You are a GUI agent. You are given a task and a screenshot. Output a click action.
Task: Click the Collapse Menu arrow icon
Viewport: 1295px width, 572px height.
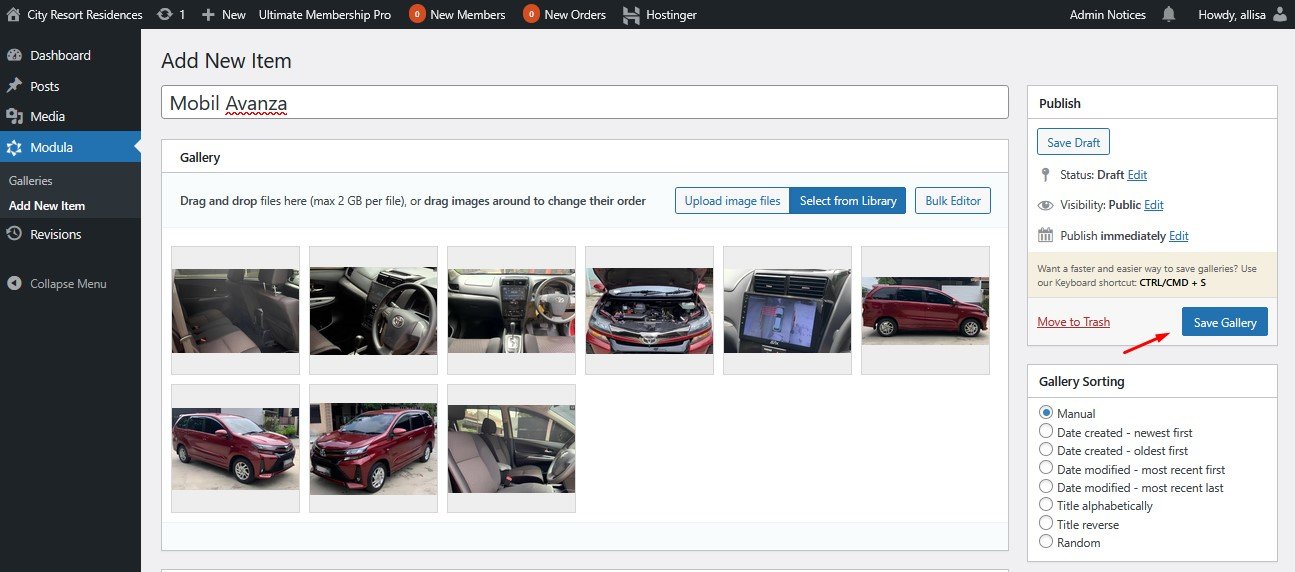tap(14, 284)
